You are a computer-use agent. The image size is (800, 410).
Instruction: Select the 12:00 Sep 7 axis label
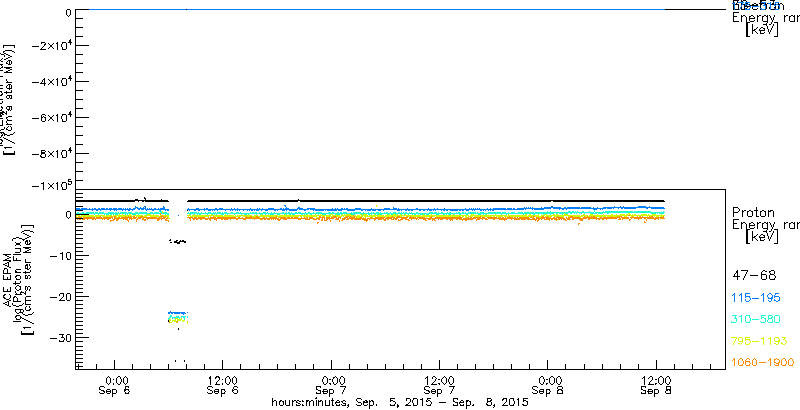point(439,386)
